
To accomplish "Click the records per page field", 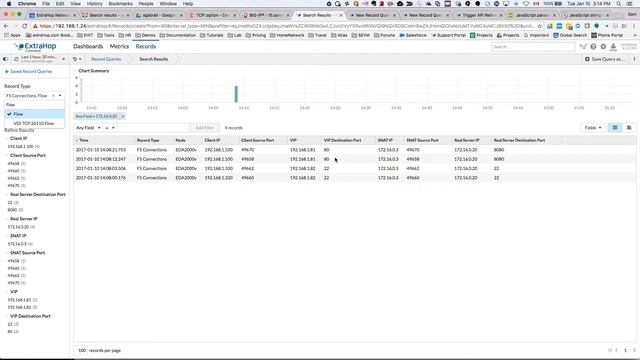I will pyautogui.click(x=82, y=351).
